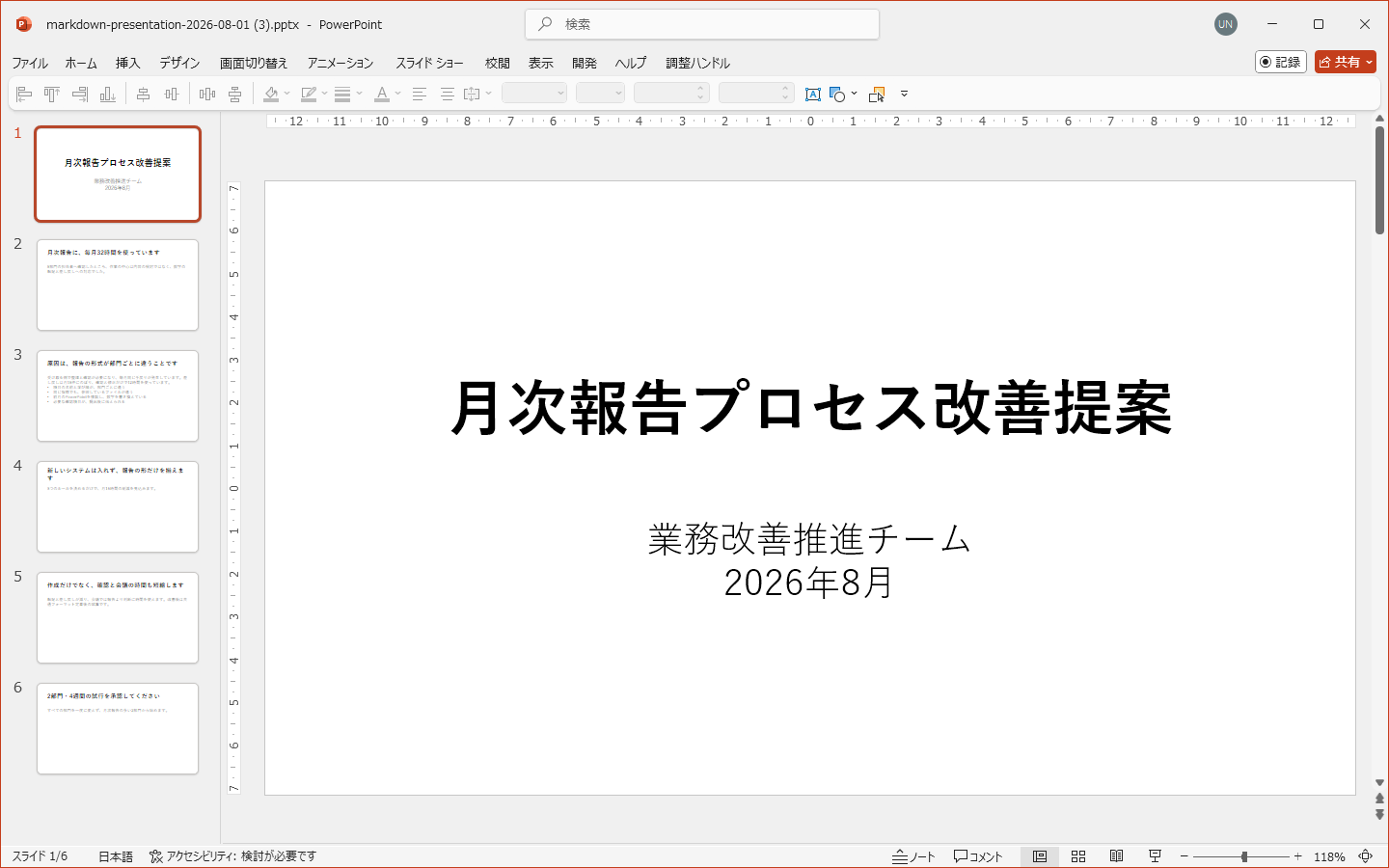Click the Align Right objects icon

coord(80,94)
